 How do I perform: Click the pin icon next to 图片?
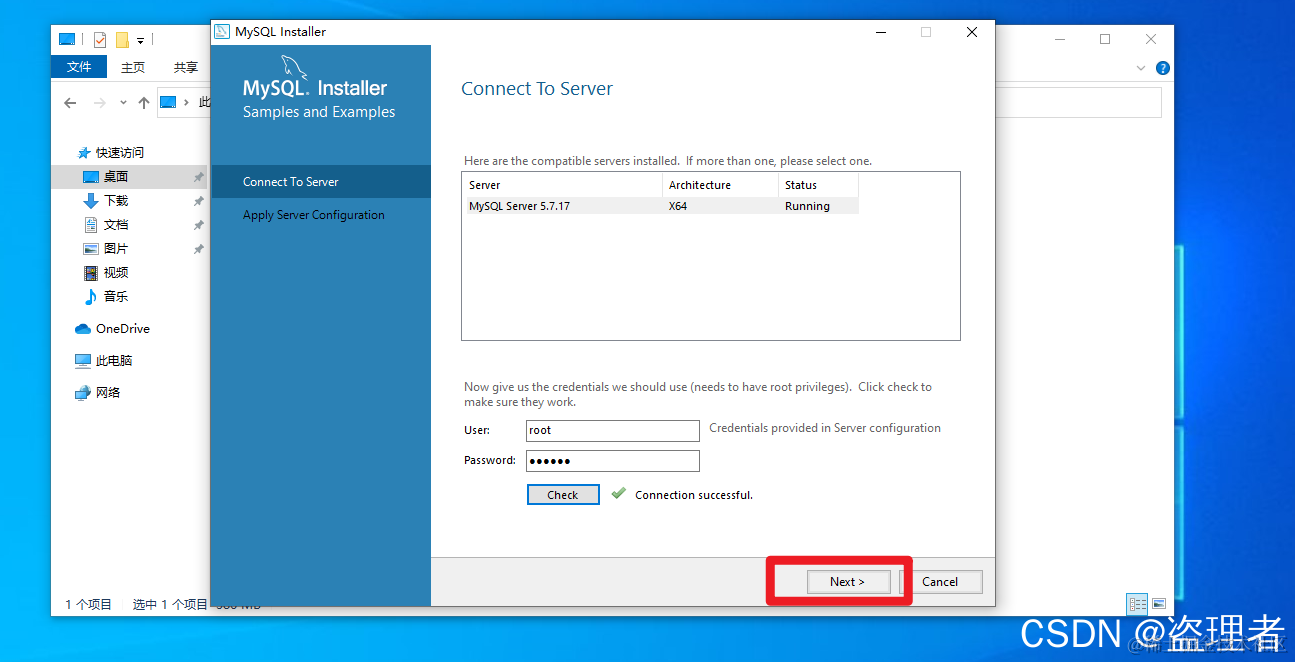[x=198, y=249]
